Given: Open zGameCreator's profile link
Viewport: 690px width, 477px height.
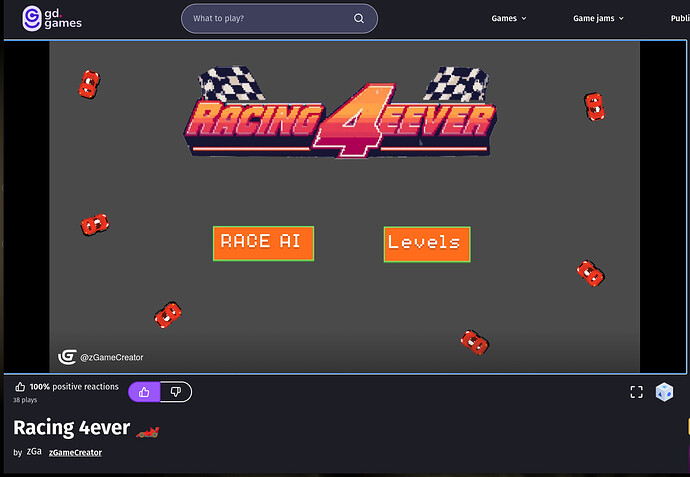Looking at the screenshot, I should click(x=75, y=452).
